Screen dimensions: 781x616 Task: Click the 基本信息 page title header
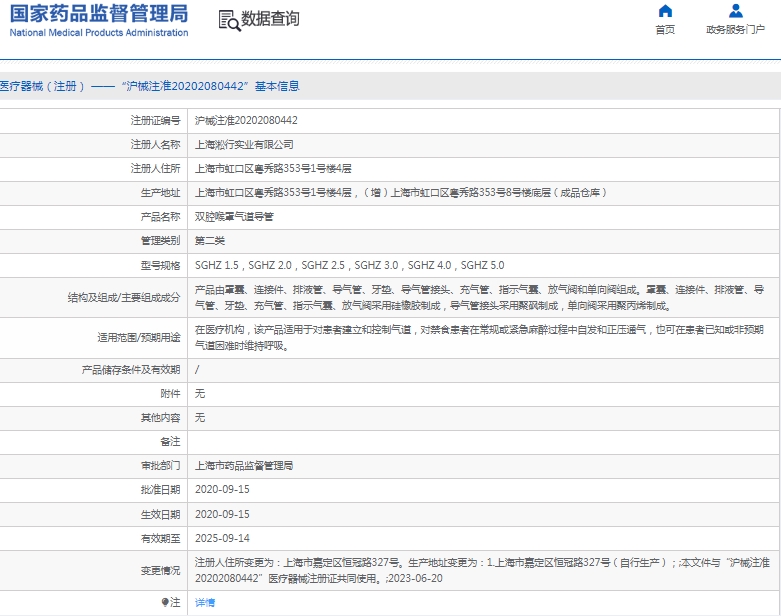[x=149, y=86]
